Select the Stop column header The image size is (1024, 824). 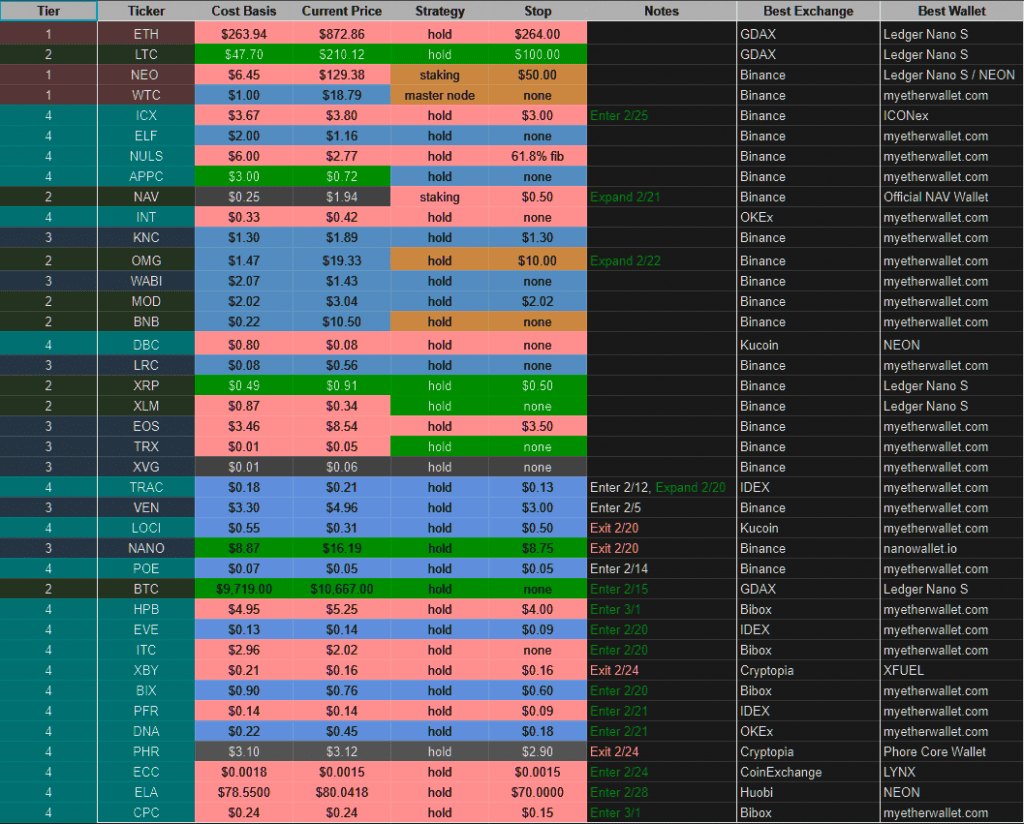tap(537, 11)
